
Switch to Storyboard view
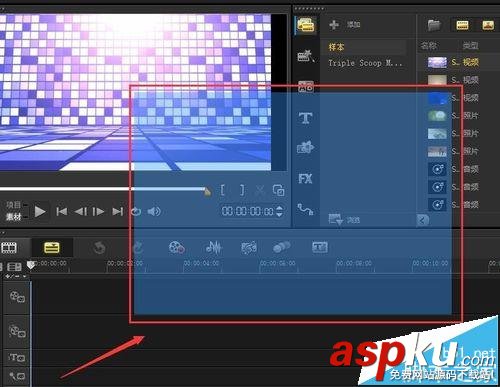click(x=9, y=248)
